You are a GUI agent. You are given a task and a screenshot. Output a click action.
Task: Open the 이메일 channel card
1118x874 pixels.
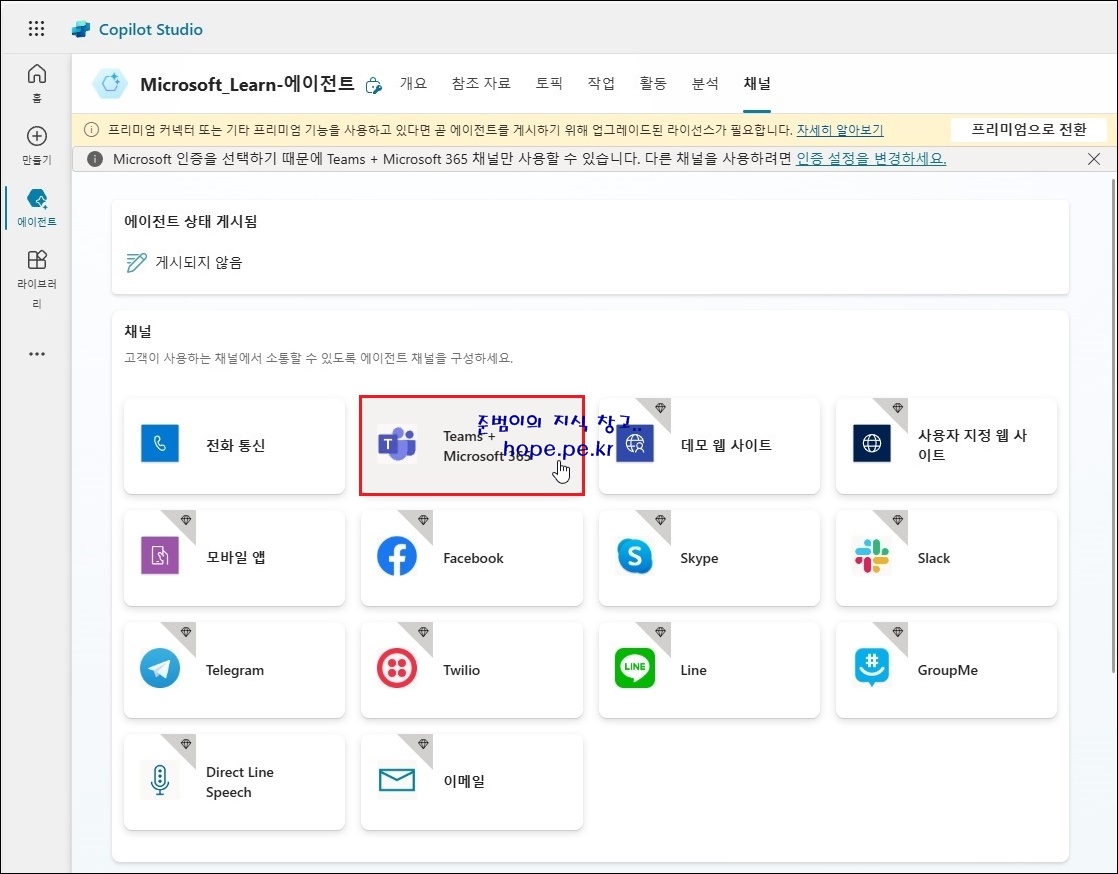point(472,781)
